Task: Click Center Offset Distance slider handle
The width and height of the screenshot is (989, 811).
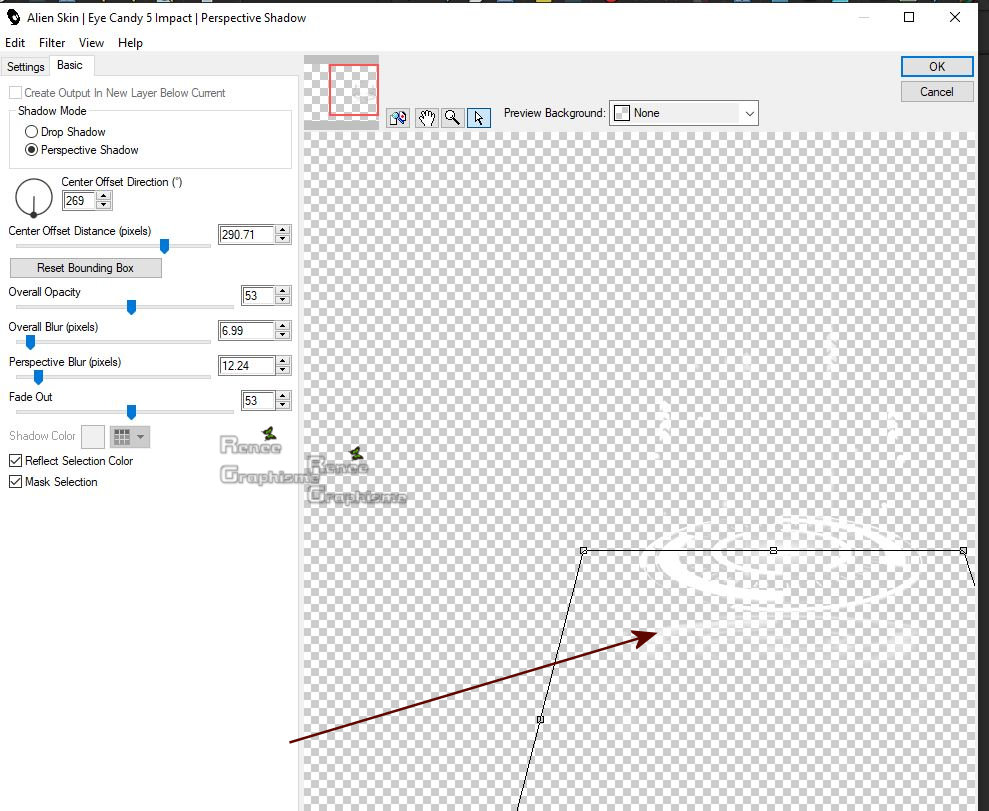Action: pos(164,246)
